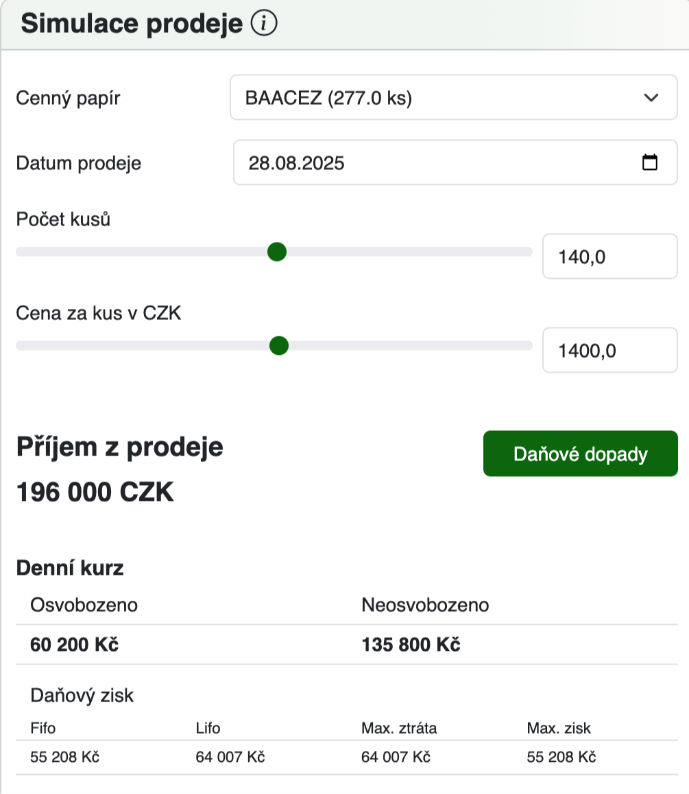Select the Neosvobozeno value 135 800 Kč
This screenshot has width=689, height=794.
[x=410, y=644]
